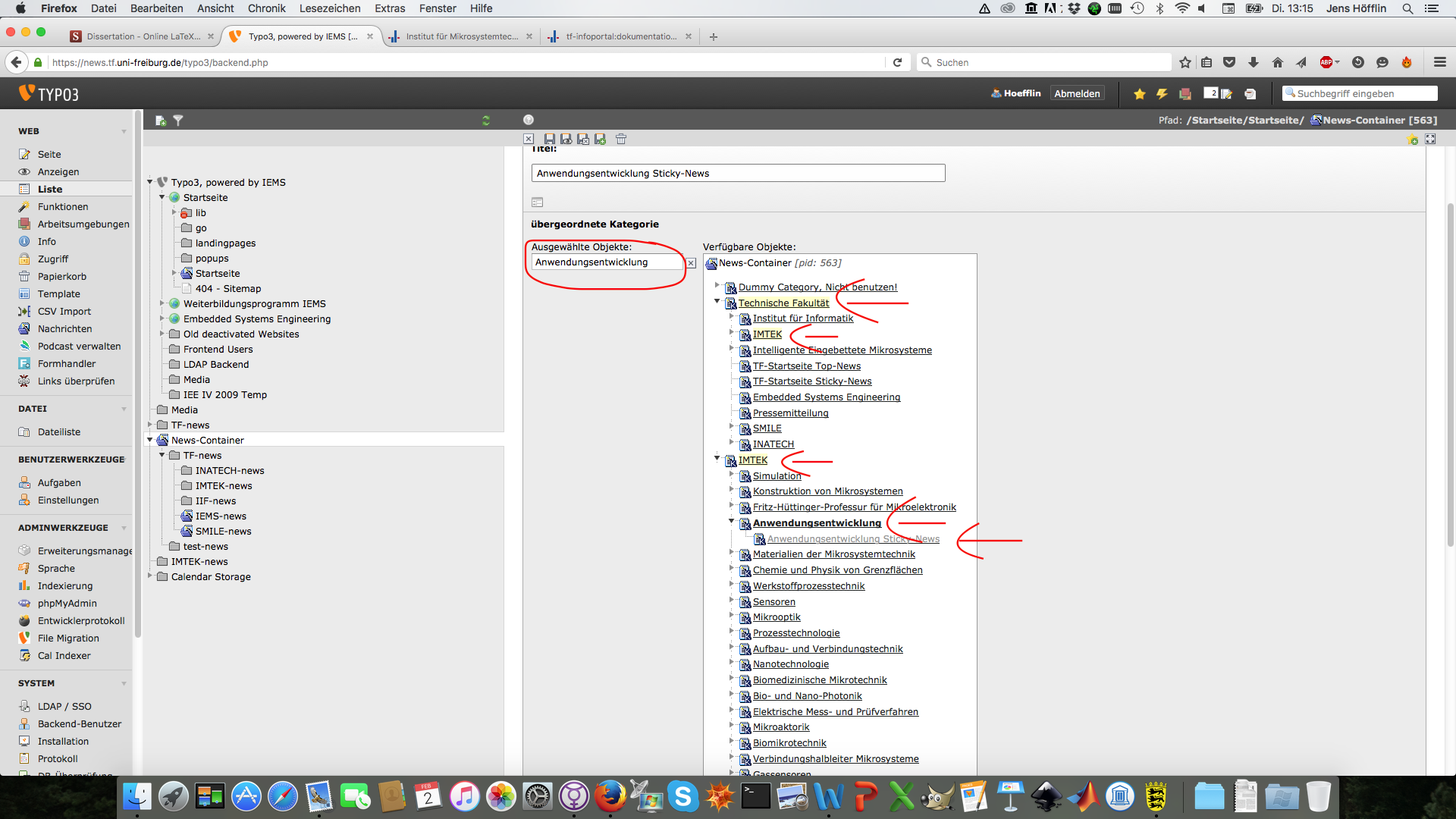Open the Bearbeiten menu in the menu bar
This screenshot has height=819, width=1456.
point(156,8)
